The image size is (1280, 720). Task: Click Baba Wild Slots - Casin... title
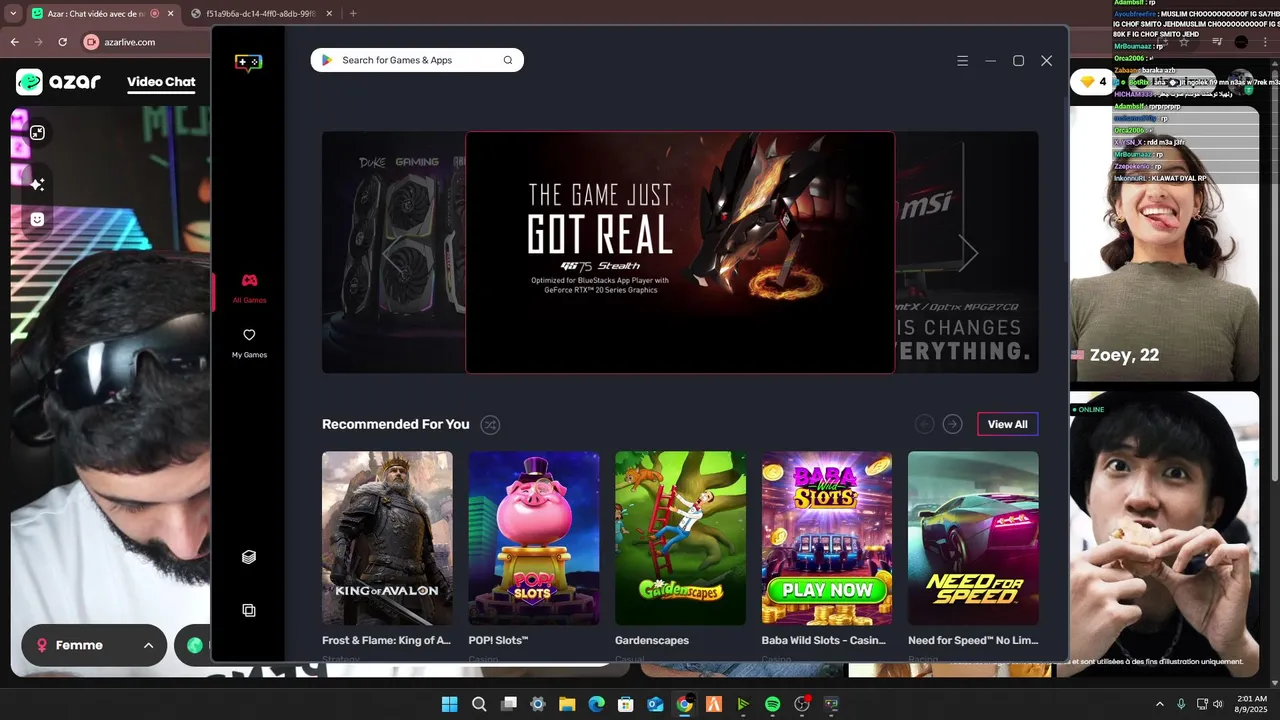click(x=825, y=640)
